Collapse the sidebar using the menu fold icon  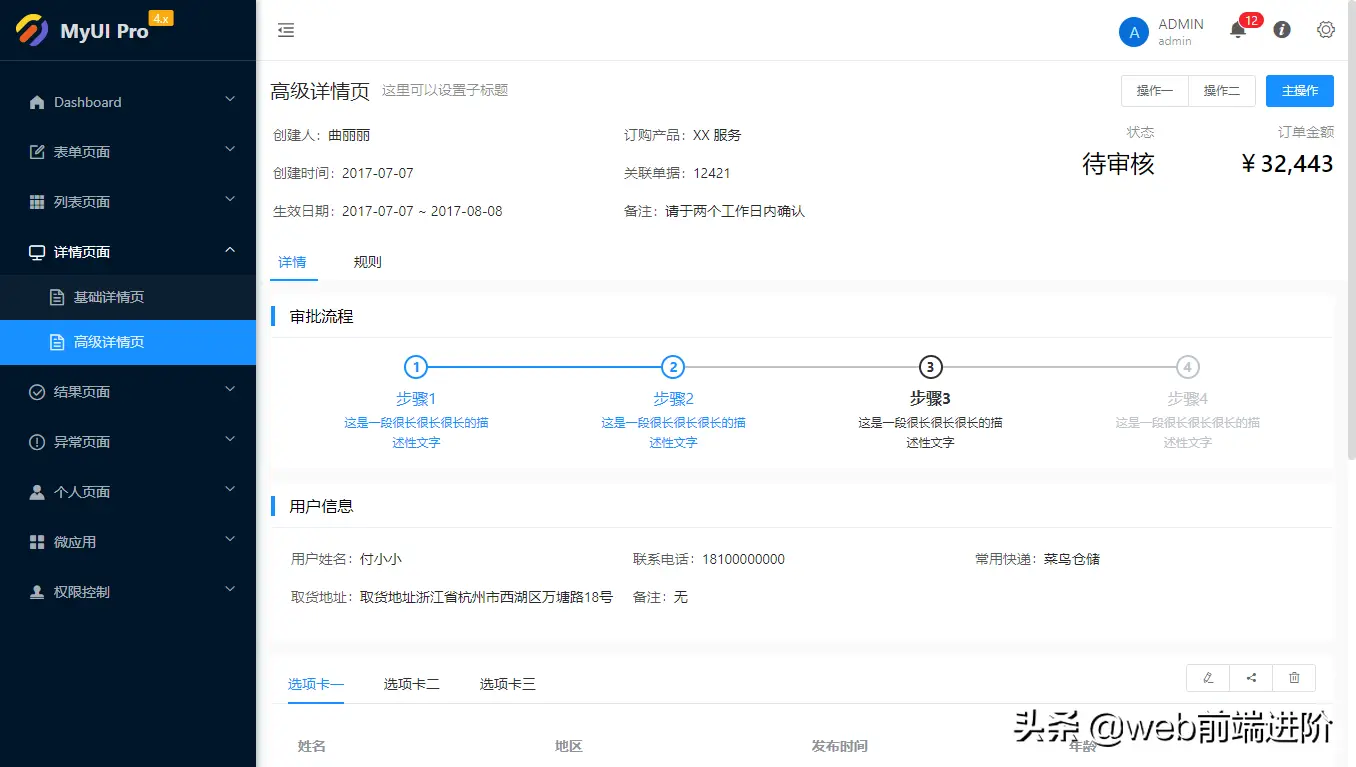(286, 30)
